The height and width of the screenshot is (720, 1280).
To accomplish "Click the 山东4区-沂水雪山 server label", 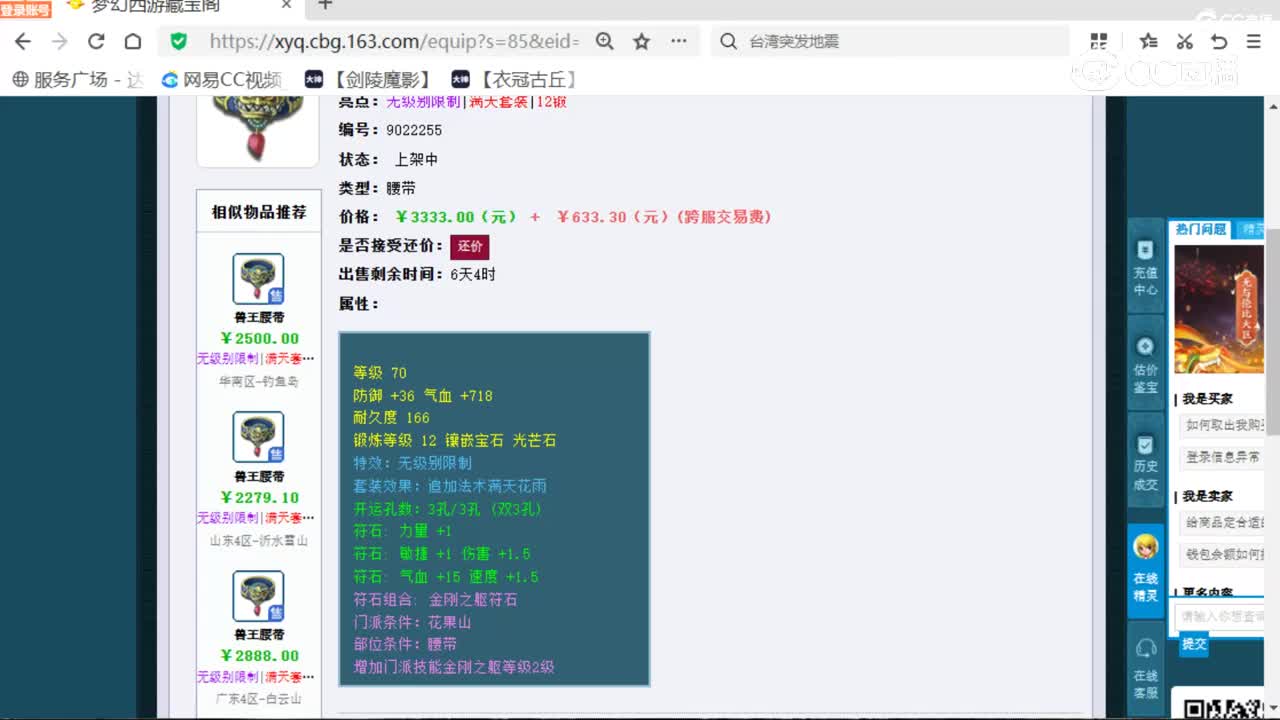I will (x=259, y=541).
